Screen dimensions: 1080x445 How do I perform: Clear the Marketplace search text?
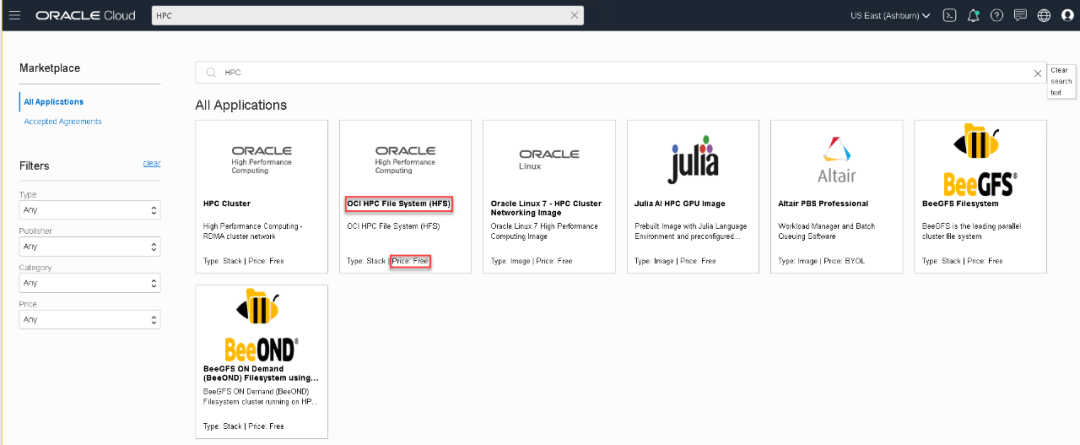click(1037, 73)
